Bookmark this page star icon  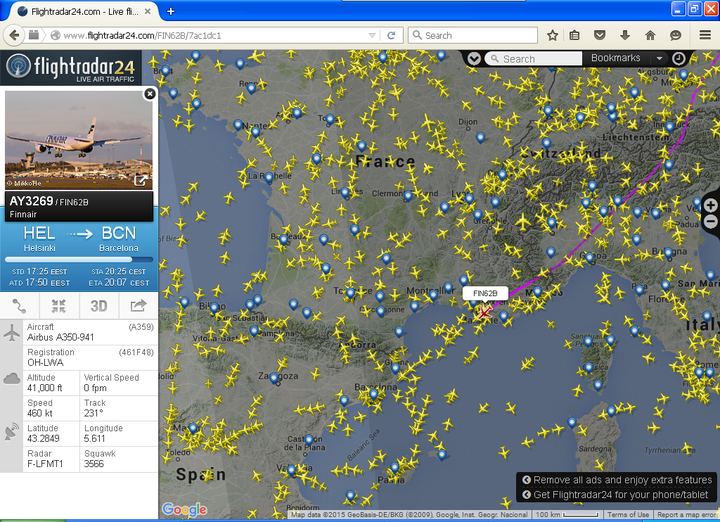[x=552, y=35]
